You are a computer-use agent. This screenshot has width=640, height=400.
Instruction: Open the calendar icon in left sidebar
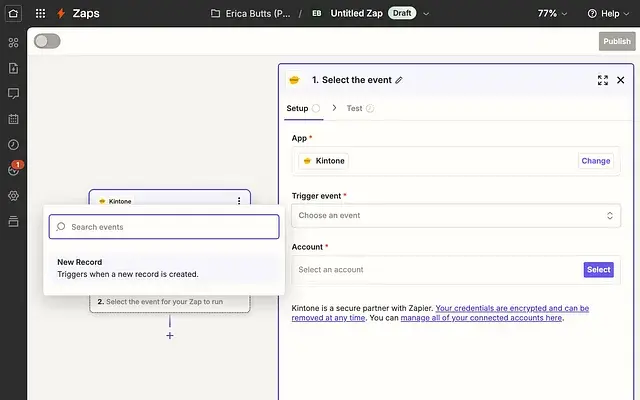point(13,119)
